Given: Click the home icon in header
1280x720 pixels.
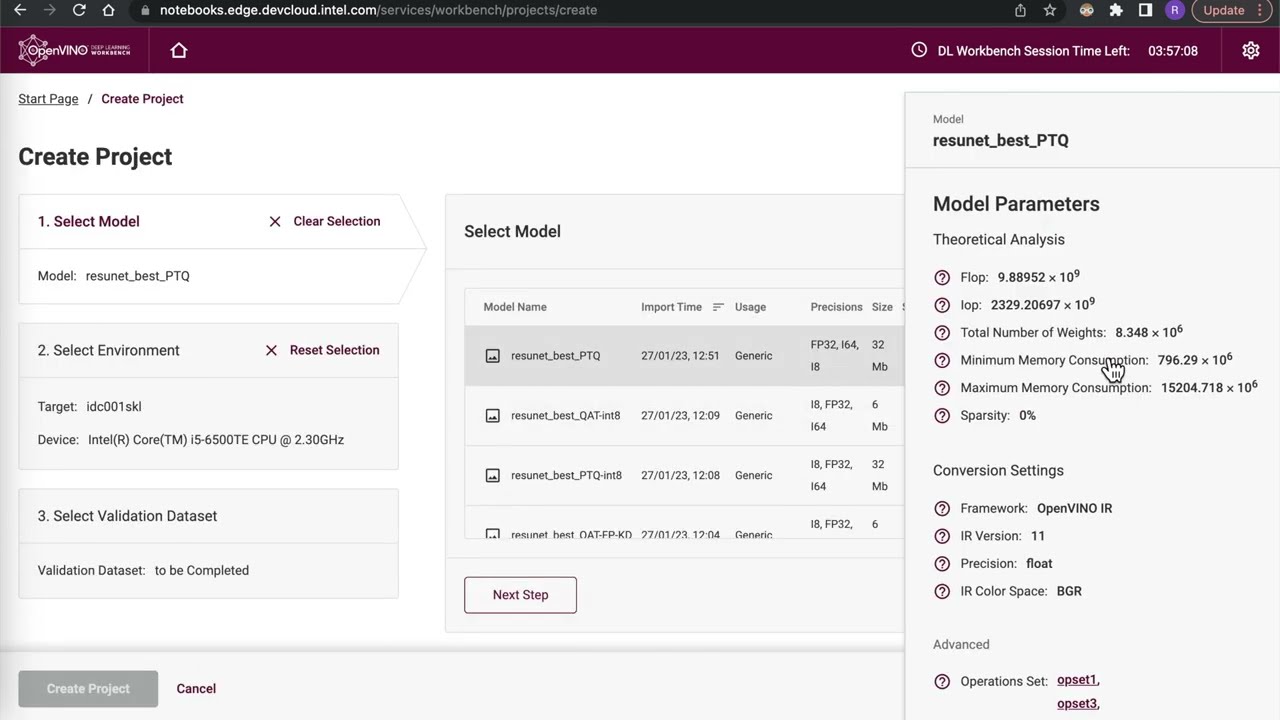Looking at the screenshot, I should (x=179, y=50).
